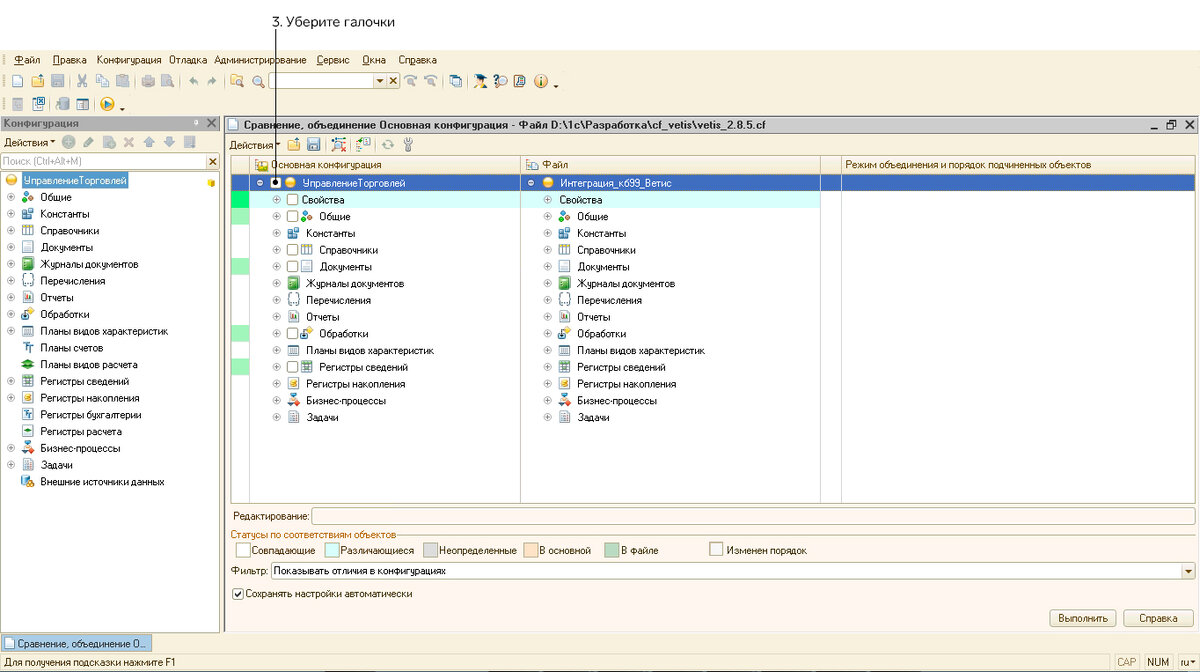The height and width of the screenshot is (672, 1200).
Task: Click the About info icon
Action: [541, 81]
